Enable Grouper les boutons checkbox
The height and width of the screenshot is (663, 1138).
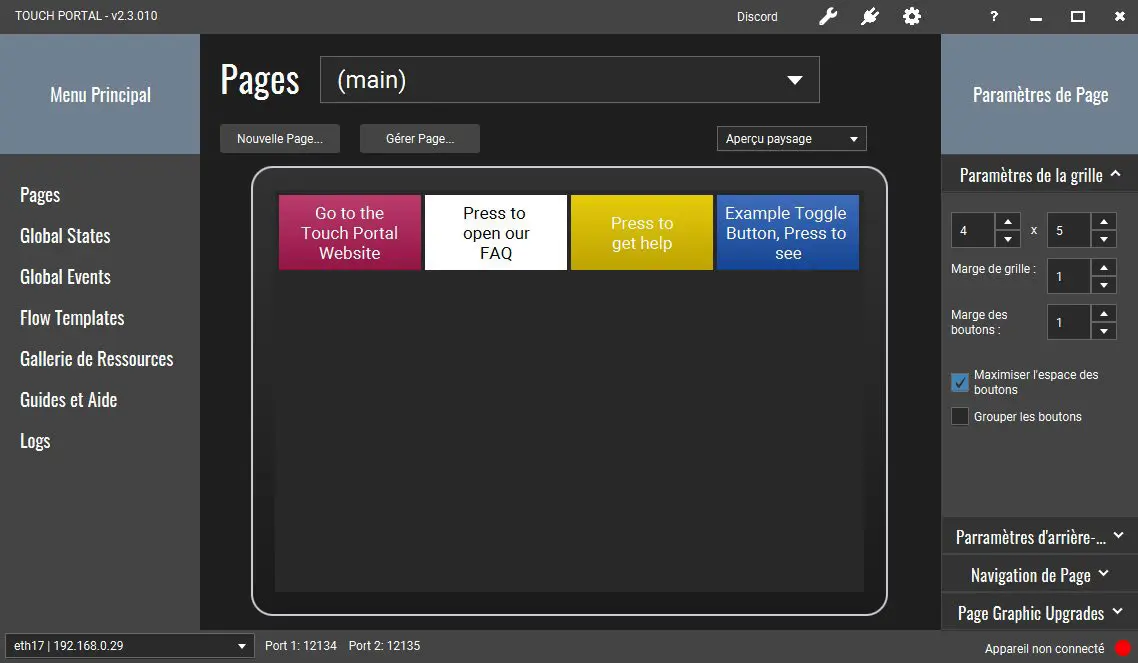(959, 416)
